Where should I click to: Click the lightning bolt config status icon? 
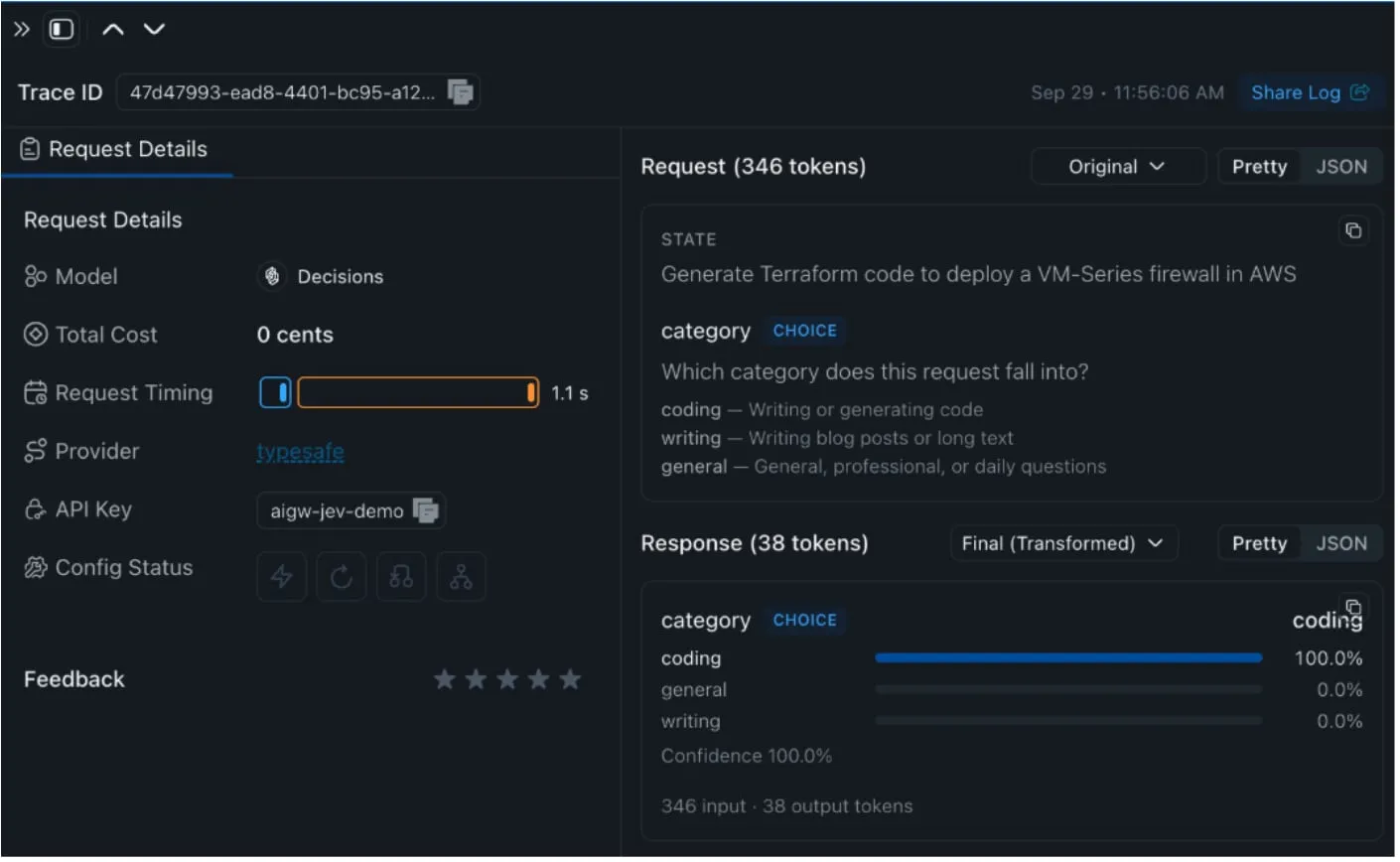(282, 577)
